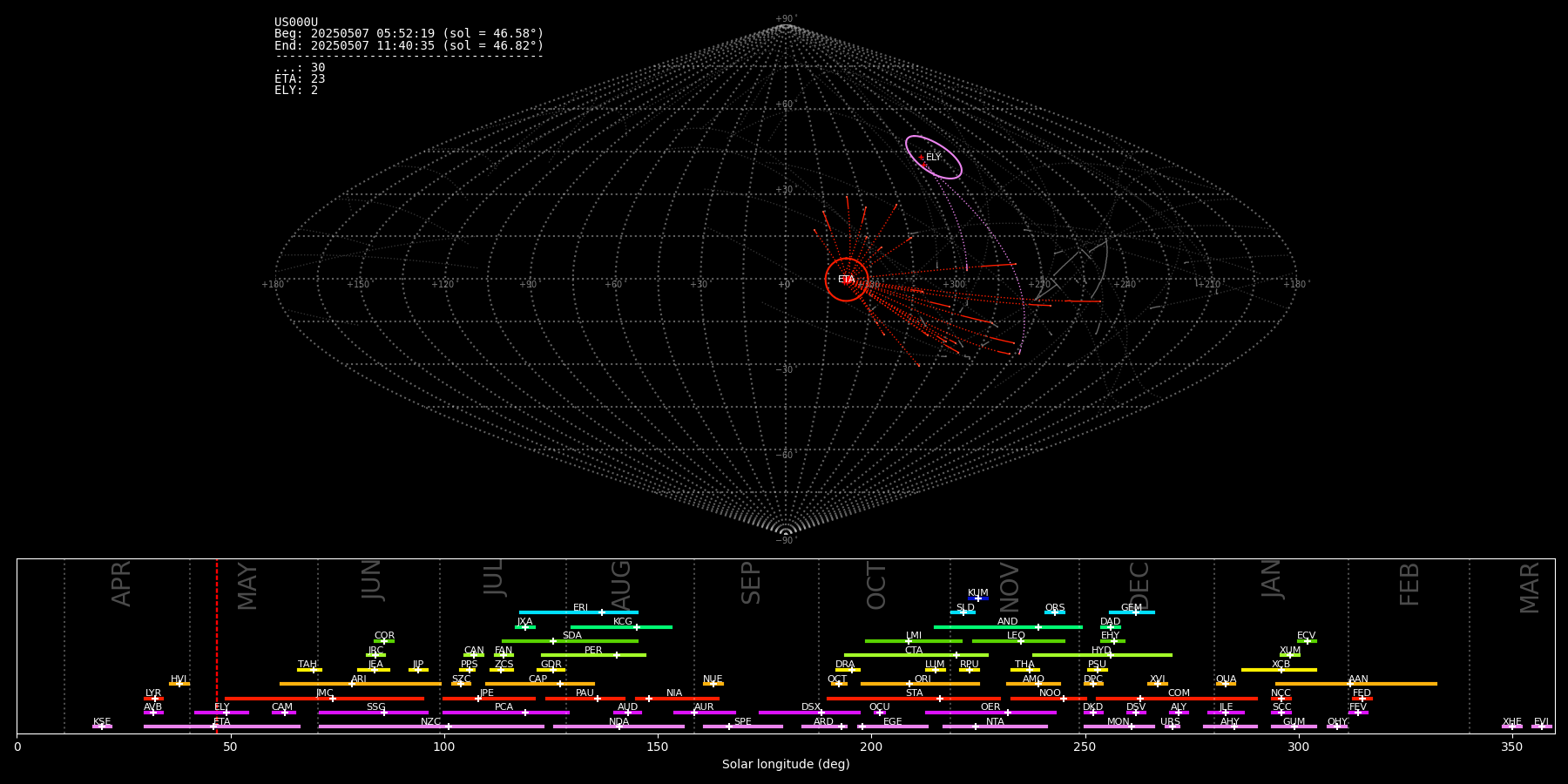Click the yellow XCB shower bar
Image resolution: width=1568 pixels, height=784 pixels.
1279,670
